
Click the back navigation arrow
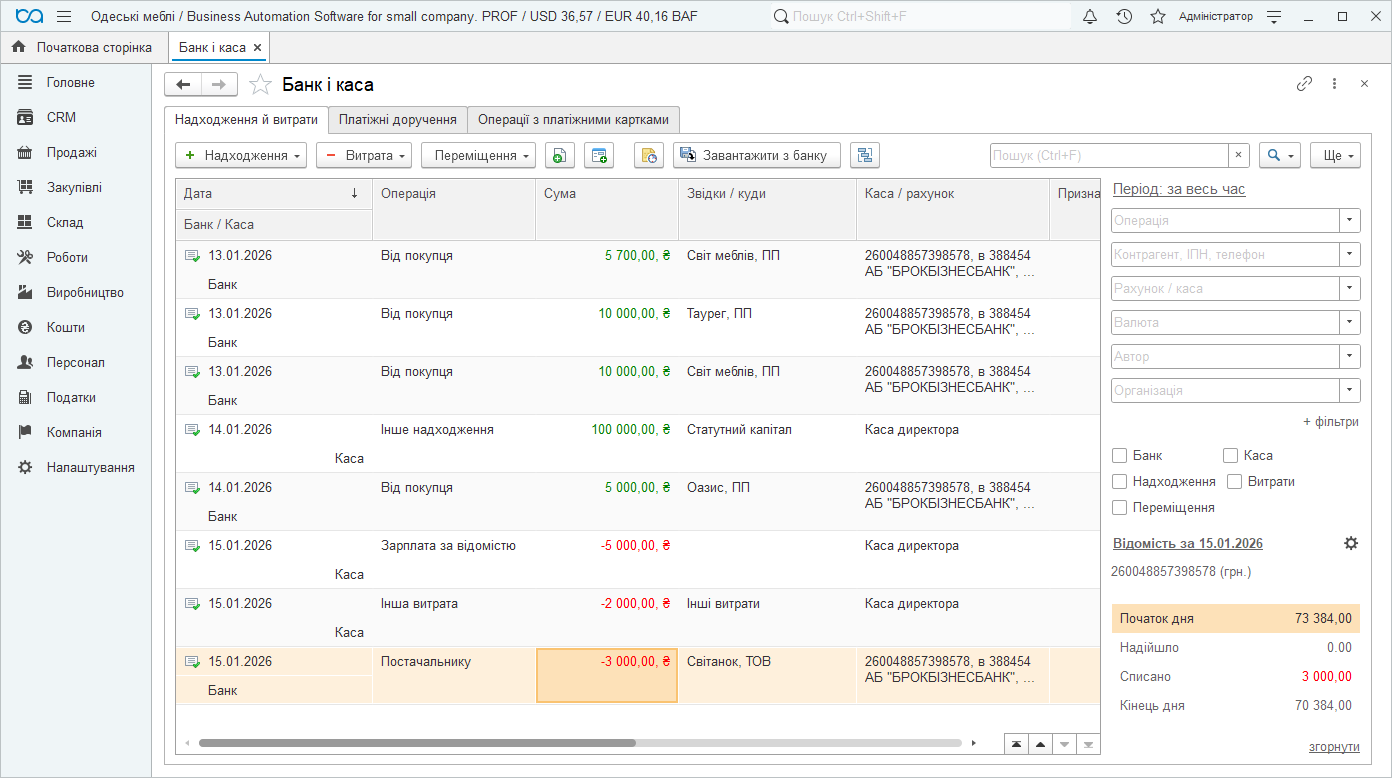click(x=183, y=85)
